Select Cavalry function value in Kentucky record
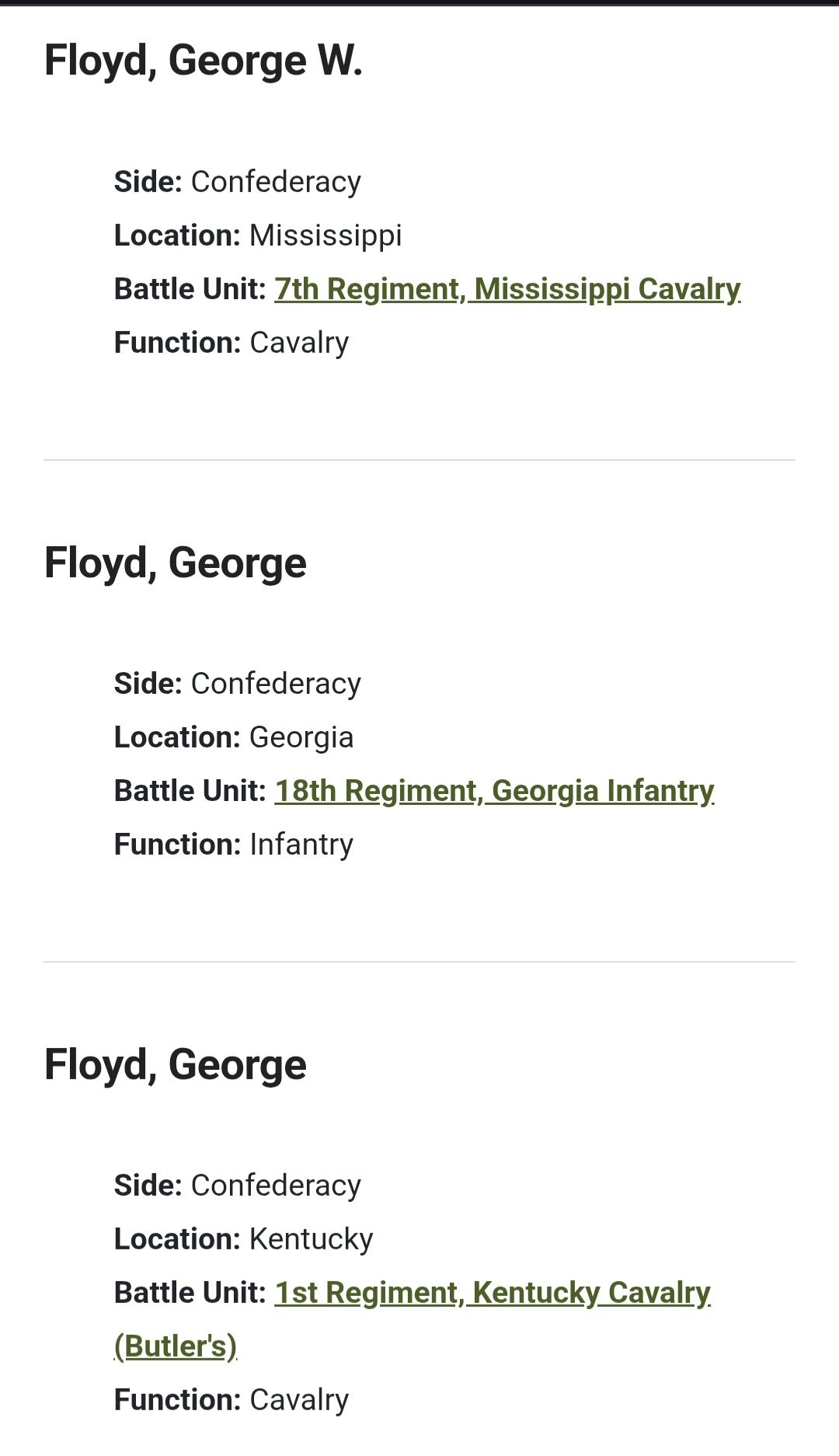Viewport: 839px width, 1456px height. tap(299, 1400)
